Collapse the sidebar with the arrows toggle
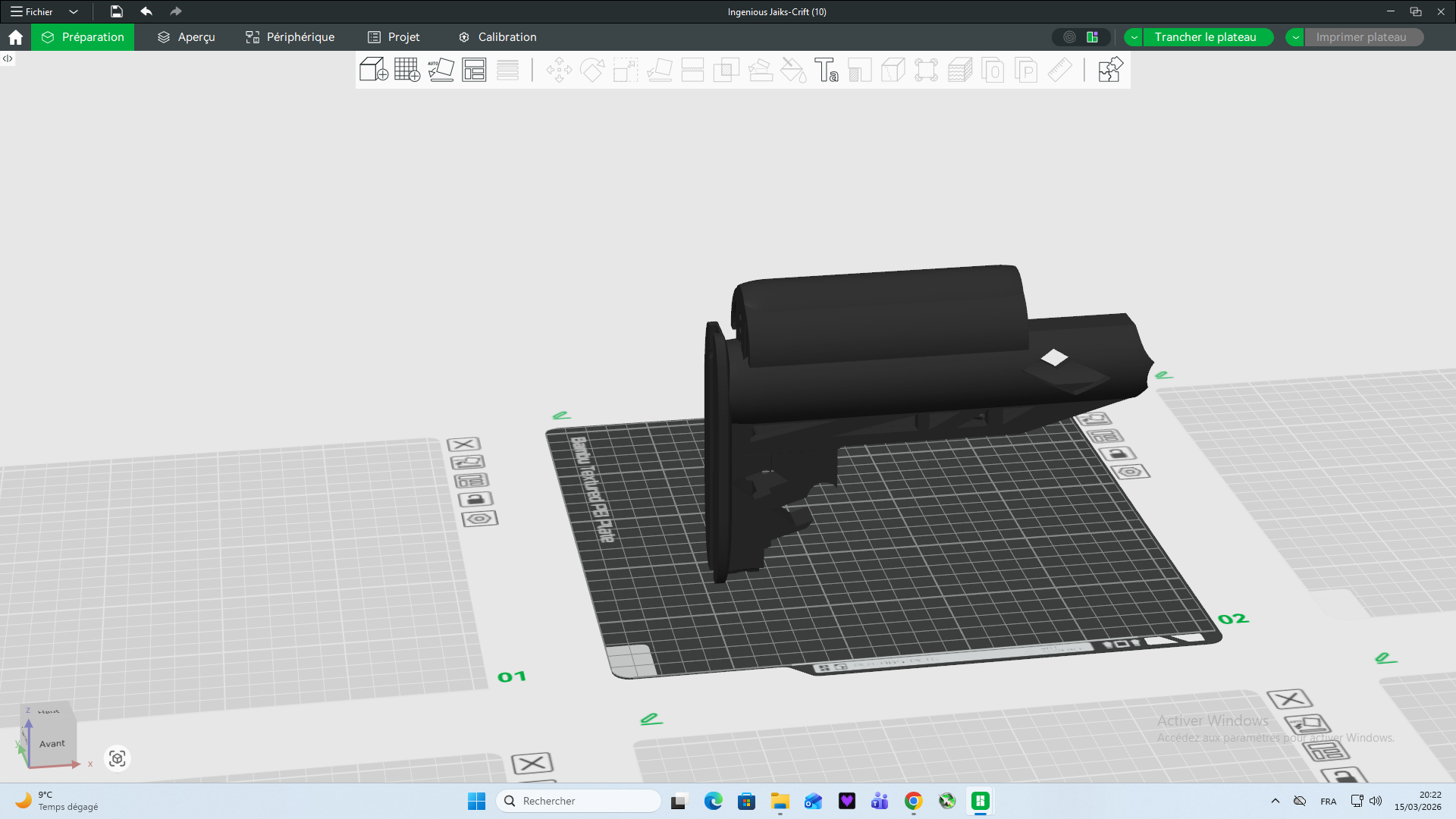Viewport: 1456px width, 819px height. click(x=8, y=58)
